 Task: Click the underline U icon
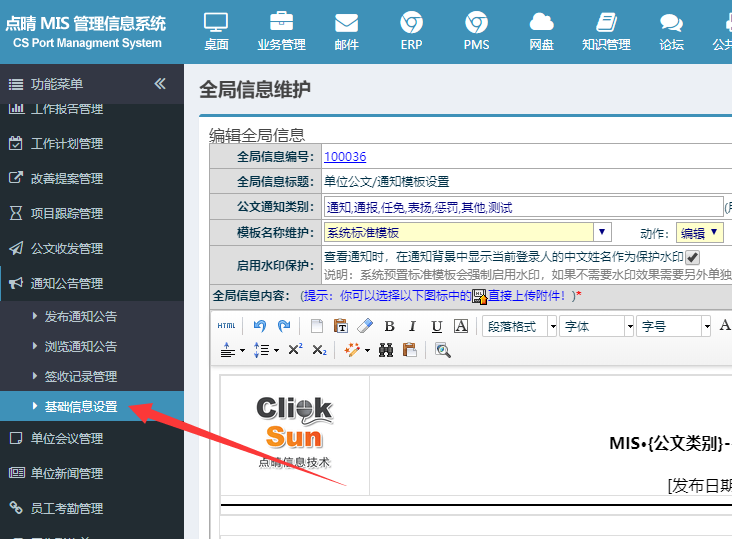click(436, 326)
